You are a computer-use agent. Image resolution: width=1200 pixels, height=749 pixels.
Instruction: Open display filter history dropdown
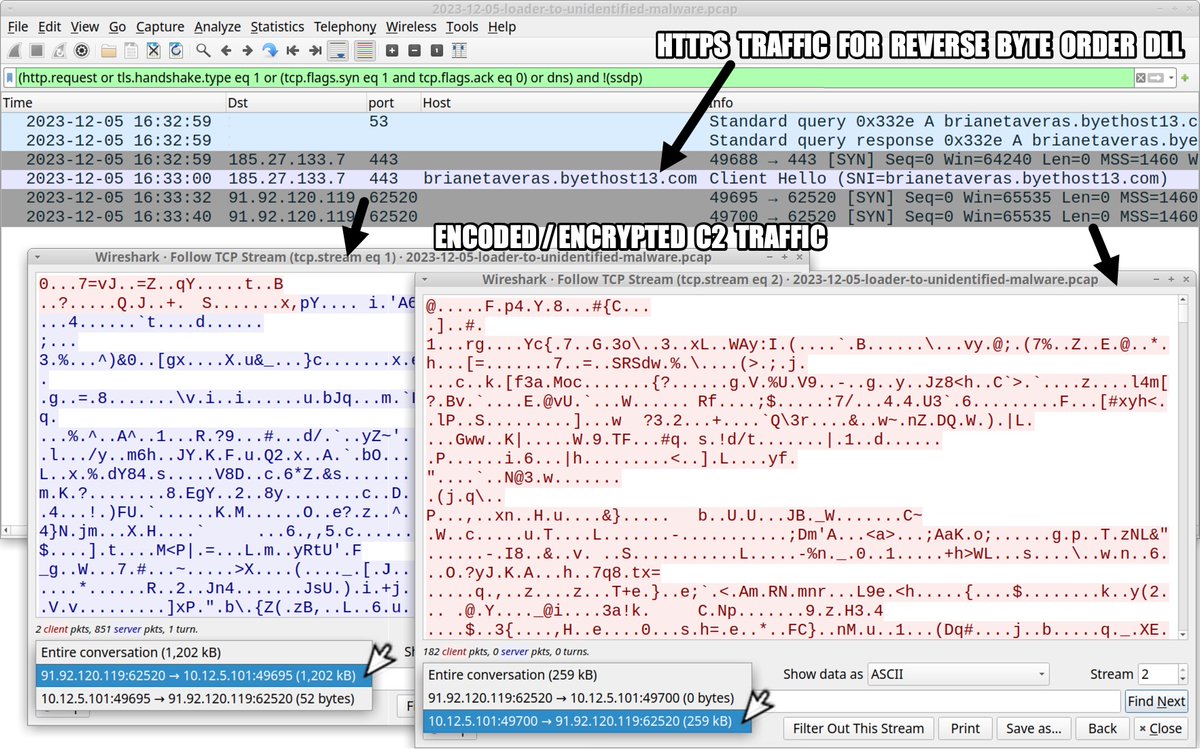pos(1171,77)
